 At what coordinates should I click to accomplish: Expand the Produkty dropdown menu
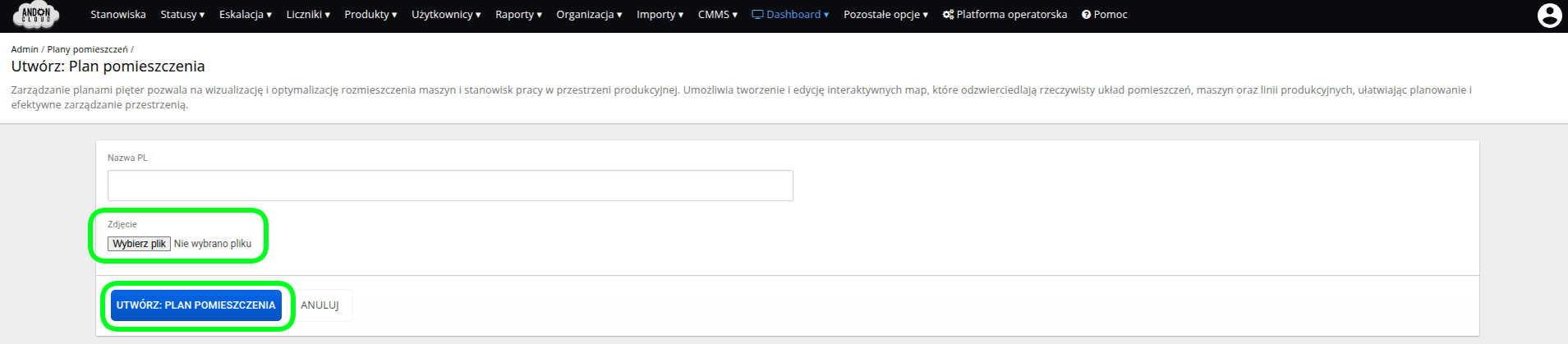point(370,15)
